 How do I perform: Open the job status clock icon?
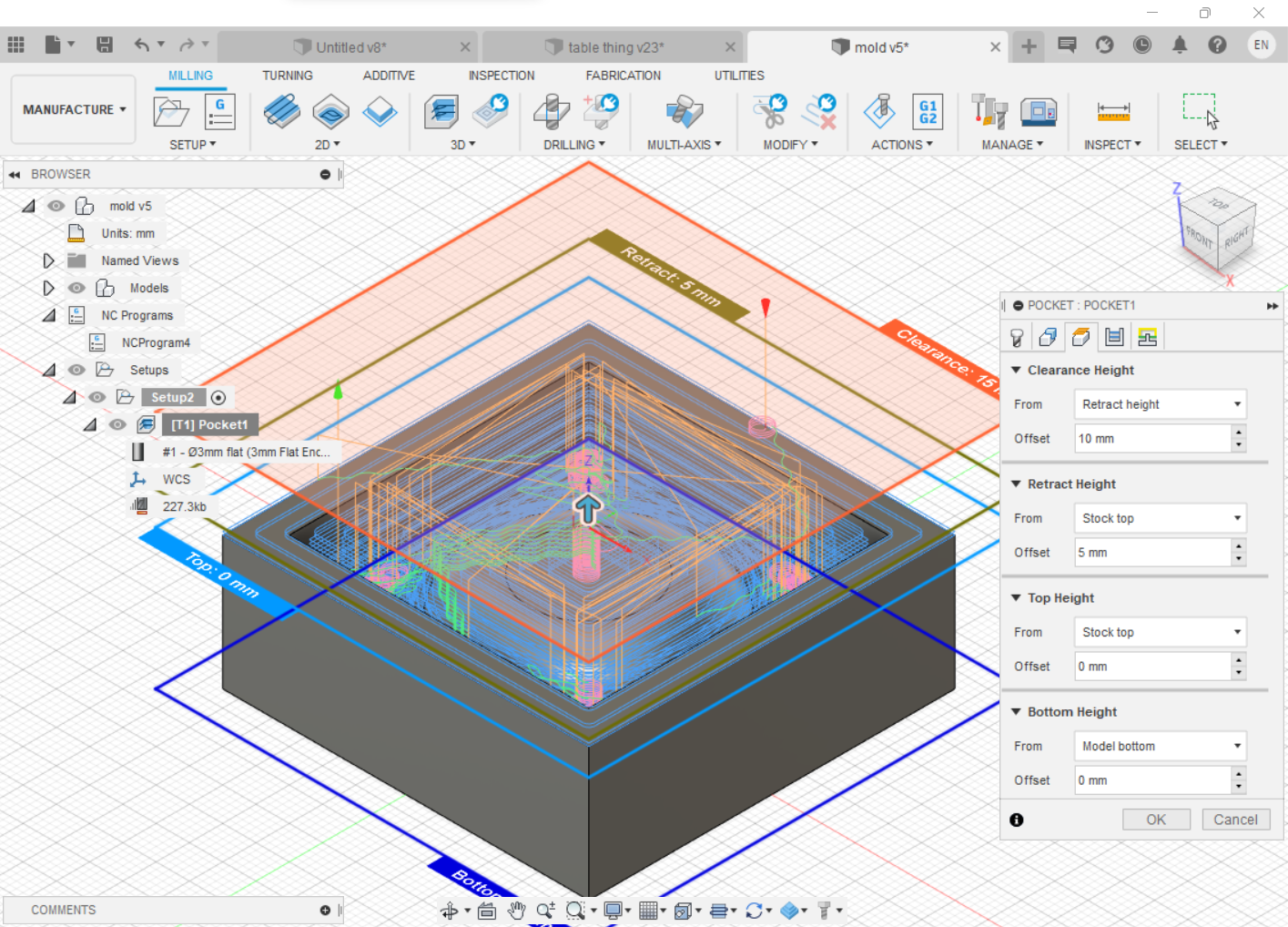coord(1142,45)
